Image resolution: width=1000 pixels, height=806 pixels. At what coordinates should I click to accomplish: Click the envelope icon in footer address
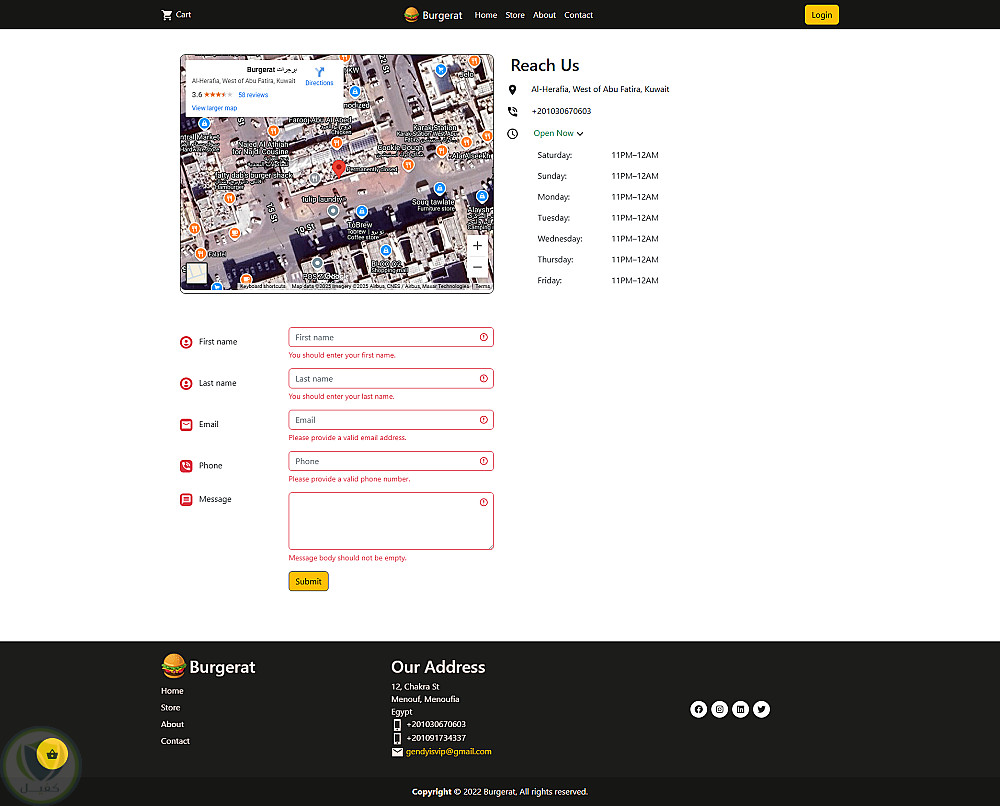tap(397, 752)
